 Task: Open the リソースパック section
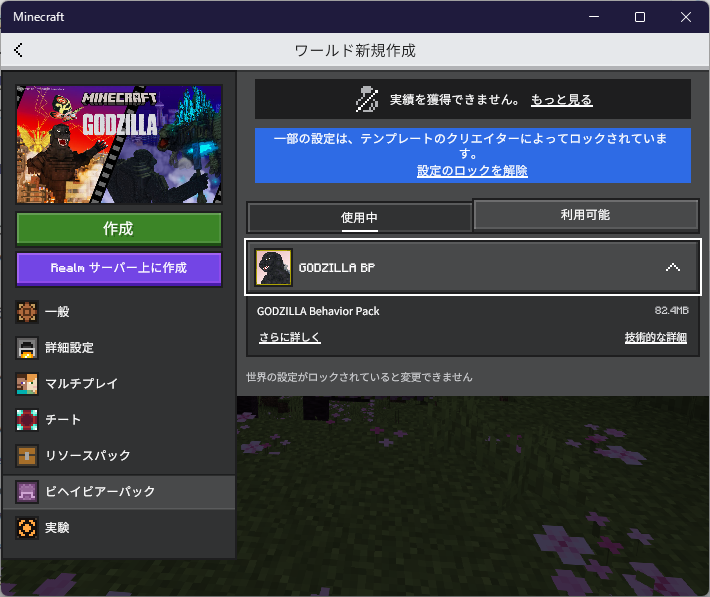coord(119,456)
